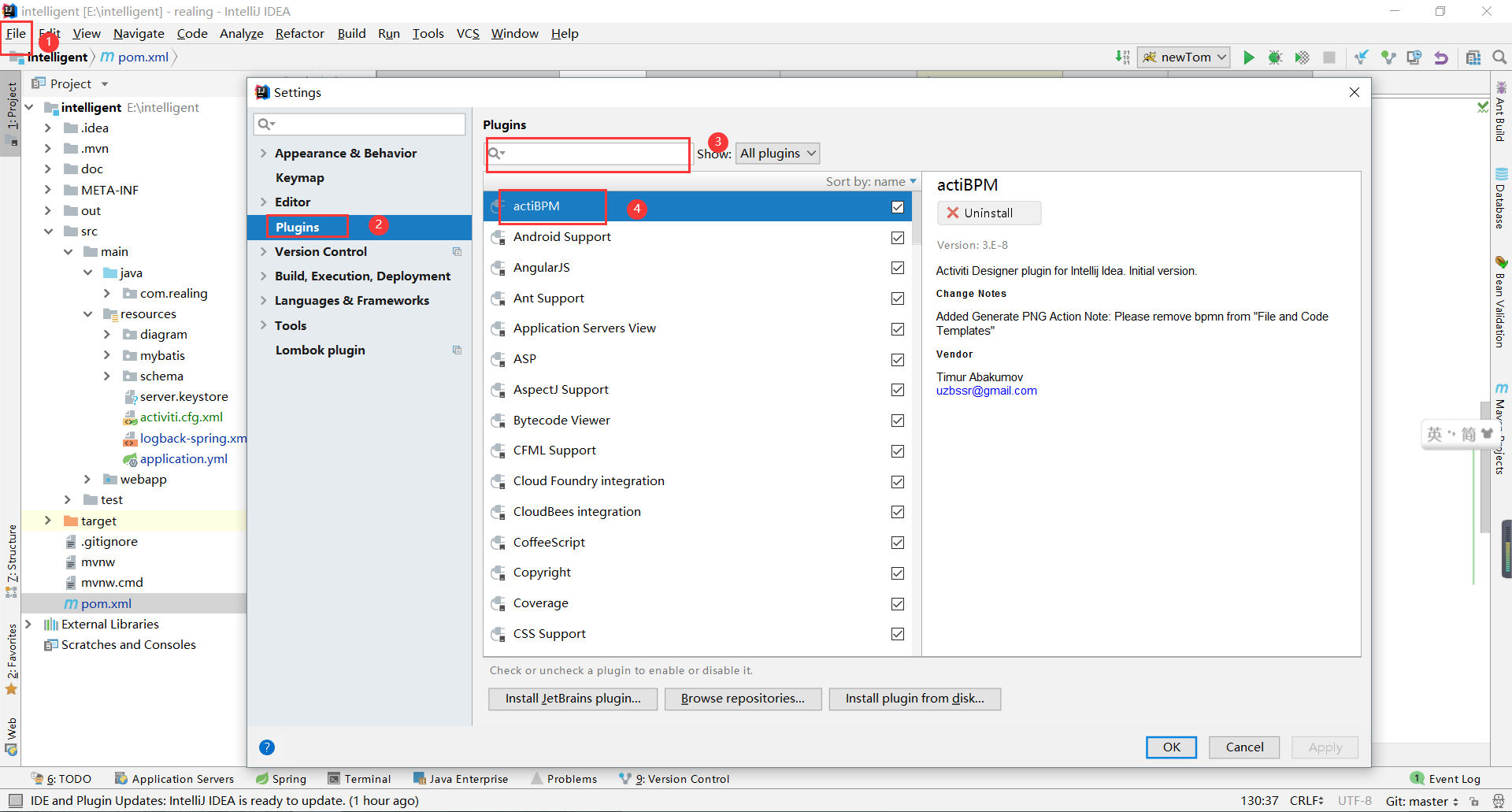Click Install plugin from disk button

(914, 699)
